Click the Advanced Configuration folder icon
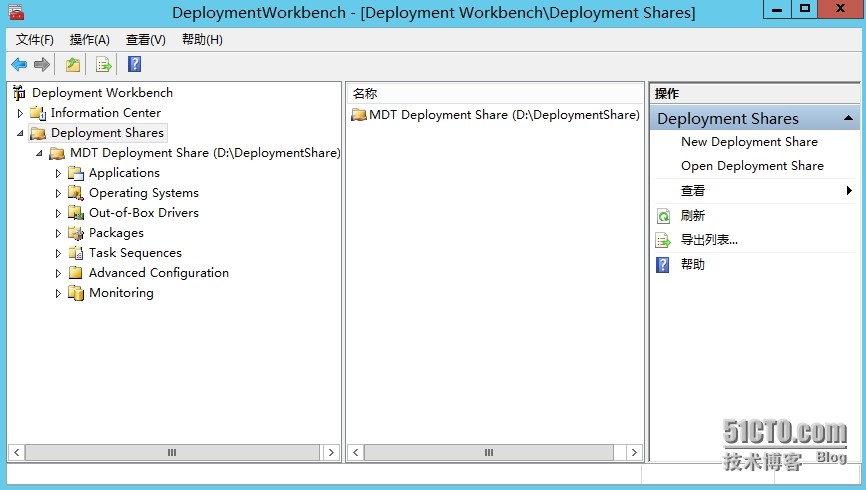Viewport: 866px width, 490px height. pos(76,272)
